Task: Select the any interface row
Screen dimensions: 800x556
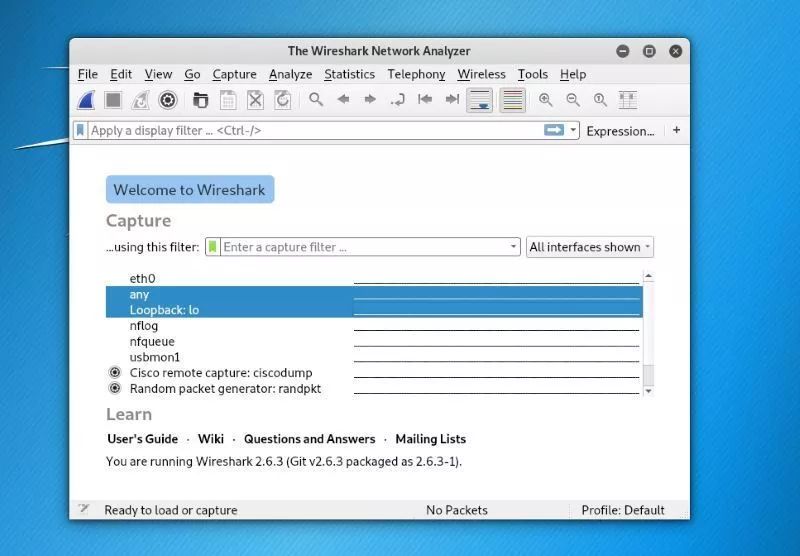Action: click(x=374, y=294)
